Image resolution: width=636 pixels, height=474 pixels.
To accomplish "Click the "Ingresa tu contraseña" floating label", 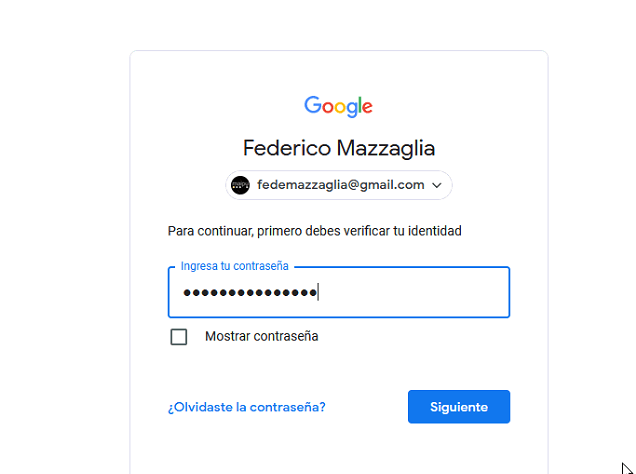I will 235,267.
